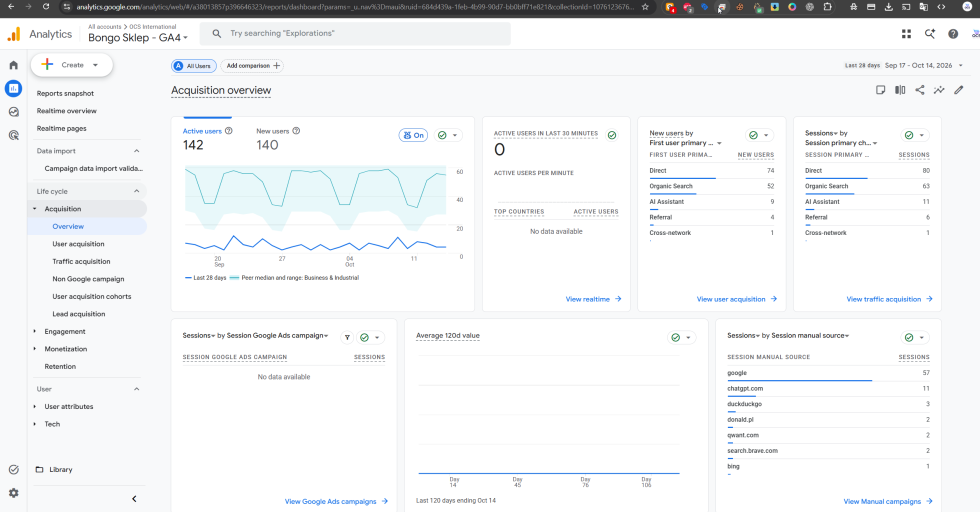The height and width of the screenshot is (512, 980).
Task: Open the browser profile avatar
Action: point(966,7)
